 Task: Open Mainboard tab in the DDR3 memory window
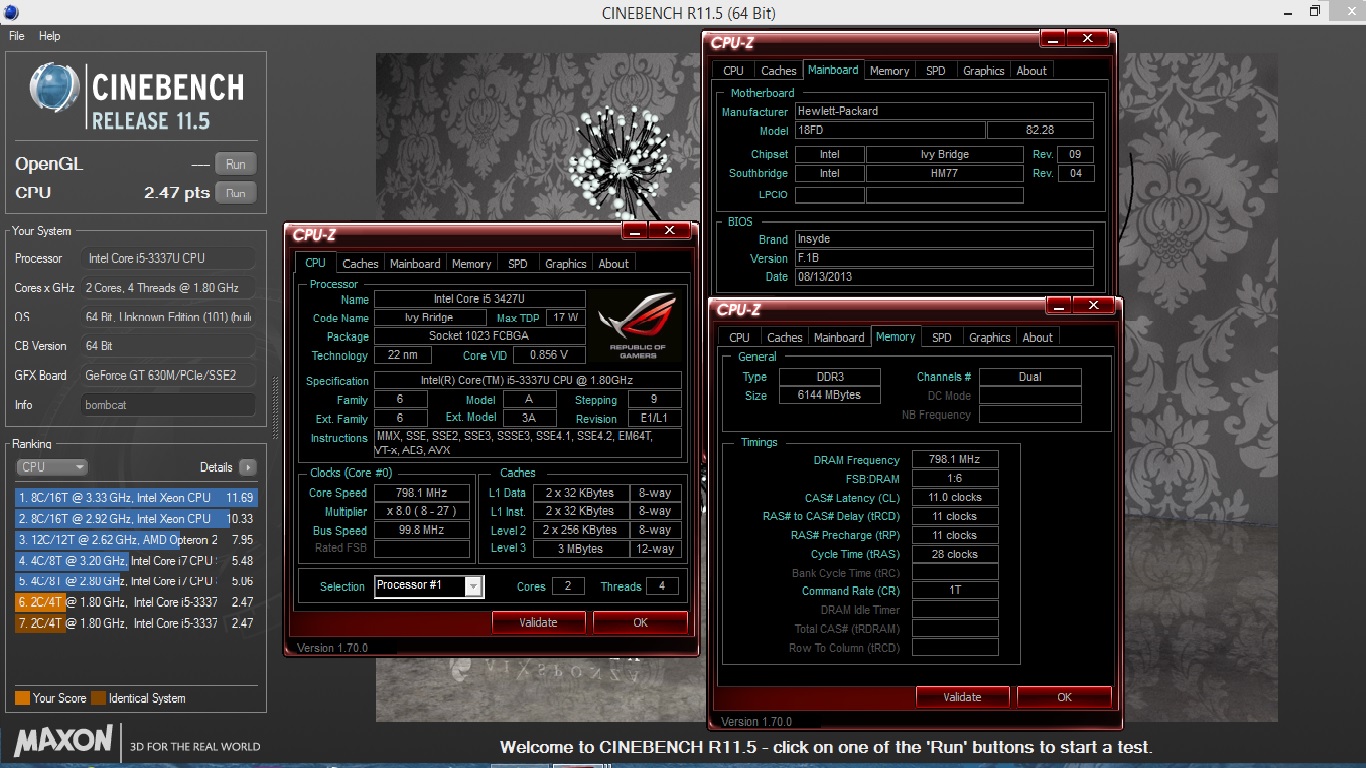tap(839, 338)
